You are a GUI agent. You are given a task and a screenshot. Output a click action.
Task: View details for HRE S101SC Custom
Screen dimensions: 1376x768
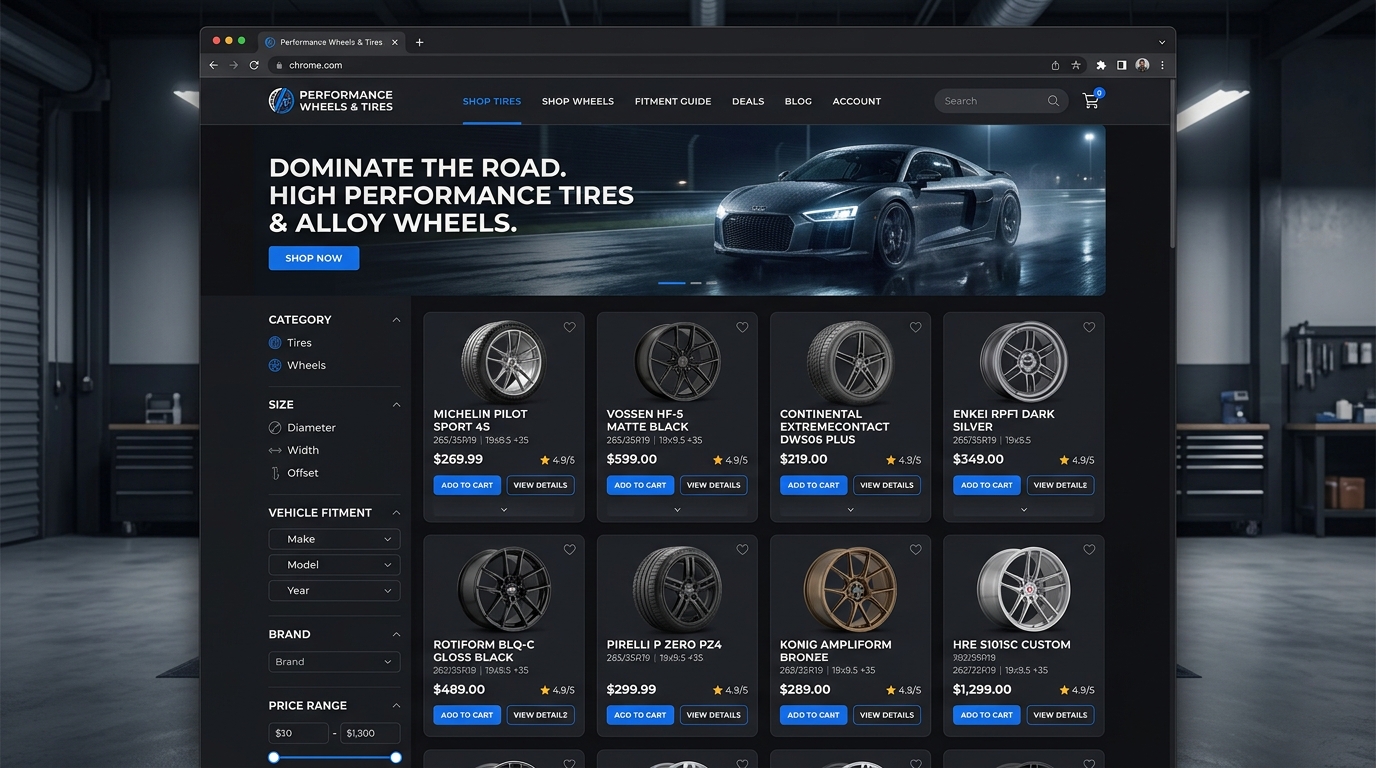point(1060,715)
